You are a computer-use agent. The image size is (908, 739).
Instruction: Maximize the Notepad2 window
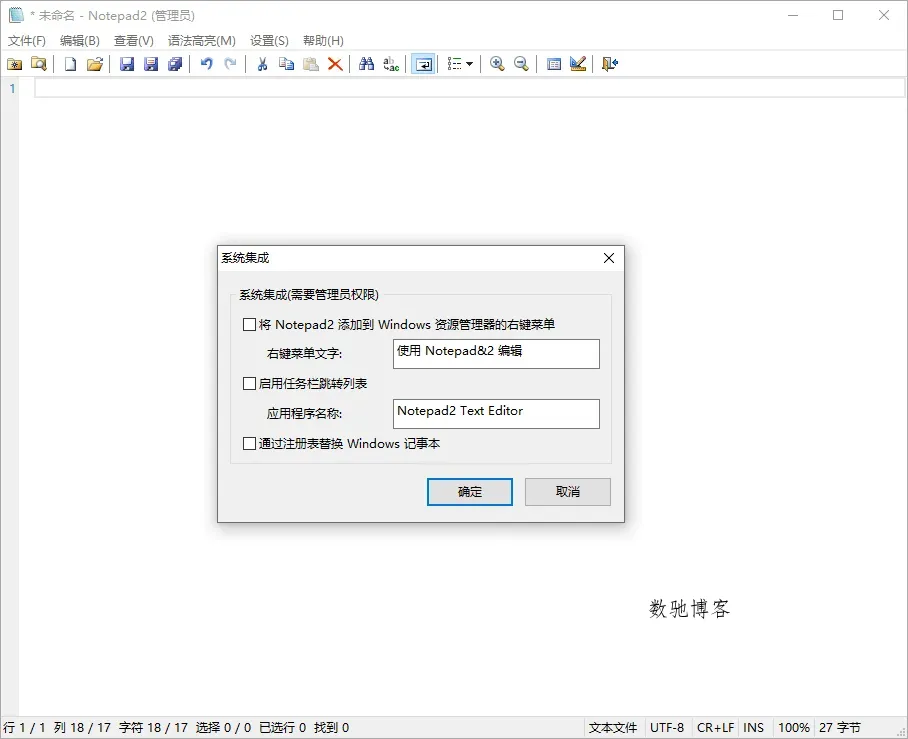(838, 15)
